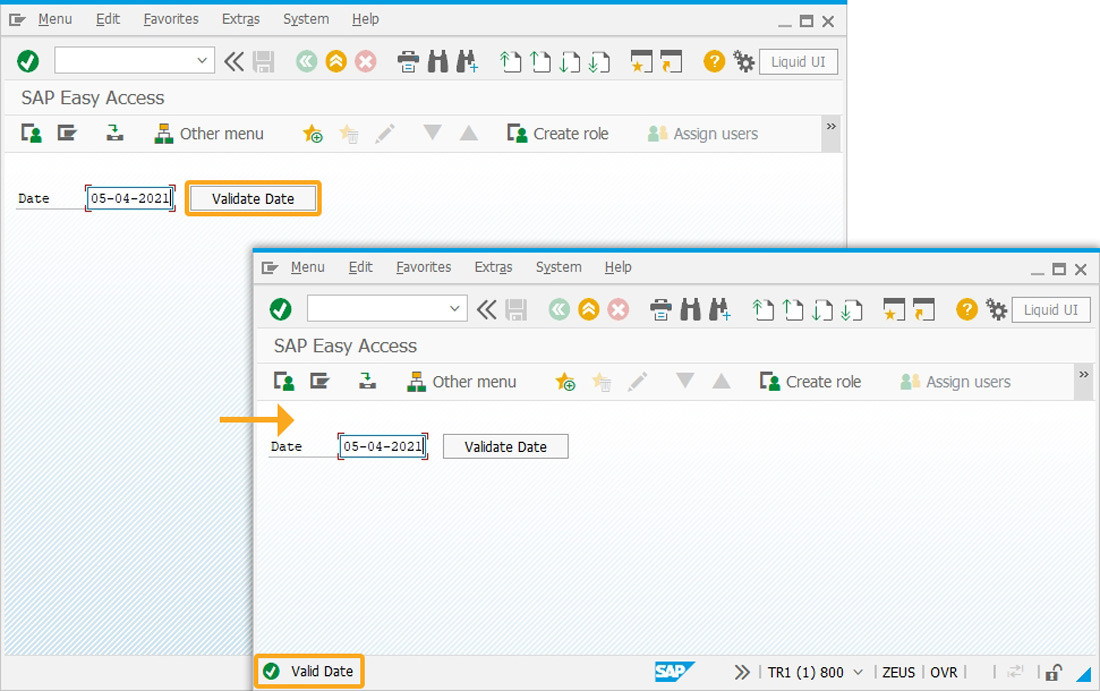This screenshot has height=691, width=1100.
Task: Click the red Cancel icon in the back window
Action: (x=365, y=62)
